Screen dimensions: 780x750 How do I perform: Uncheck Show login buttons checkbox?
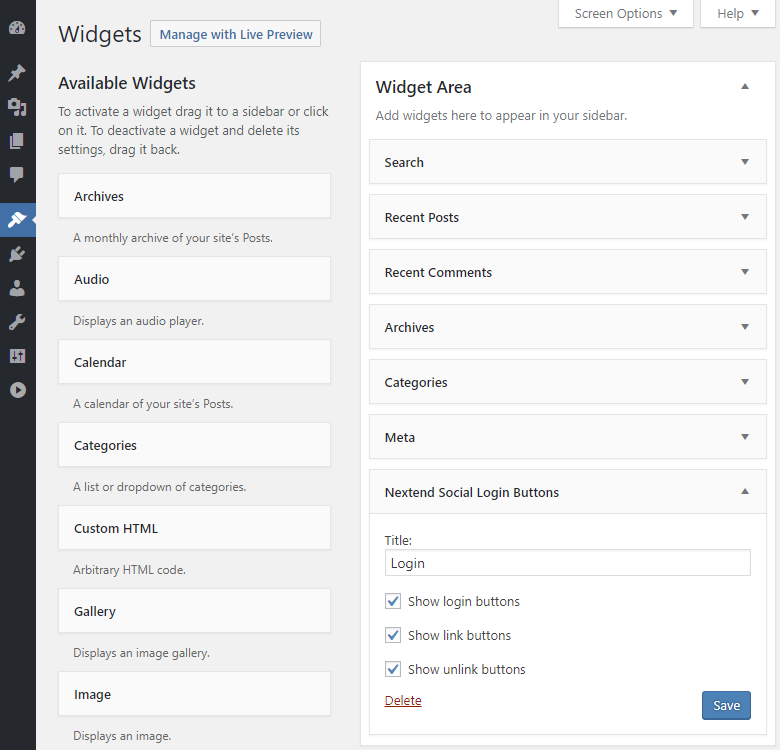point(393,602)
